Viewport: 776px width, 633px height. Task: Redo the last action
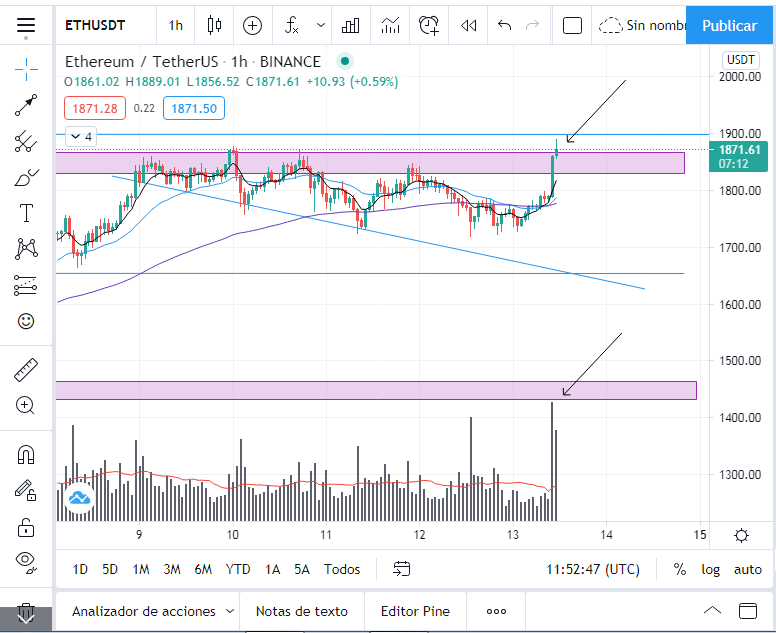pyautogui.click(x=533, y=25)
